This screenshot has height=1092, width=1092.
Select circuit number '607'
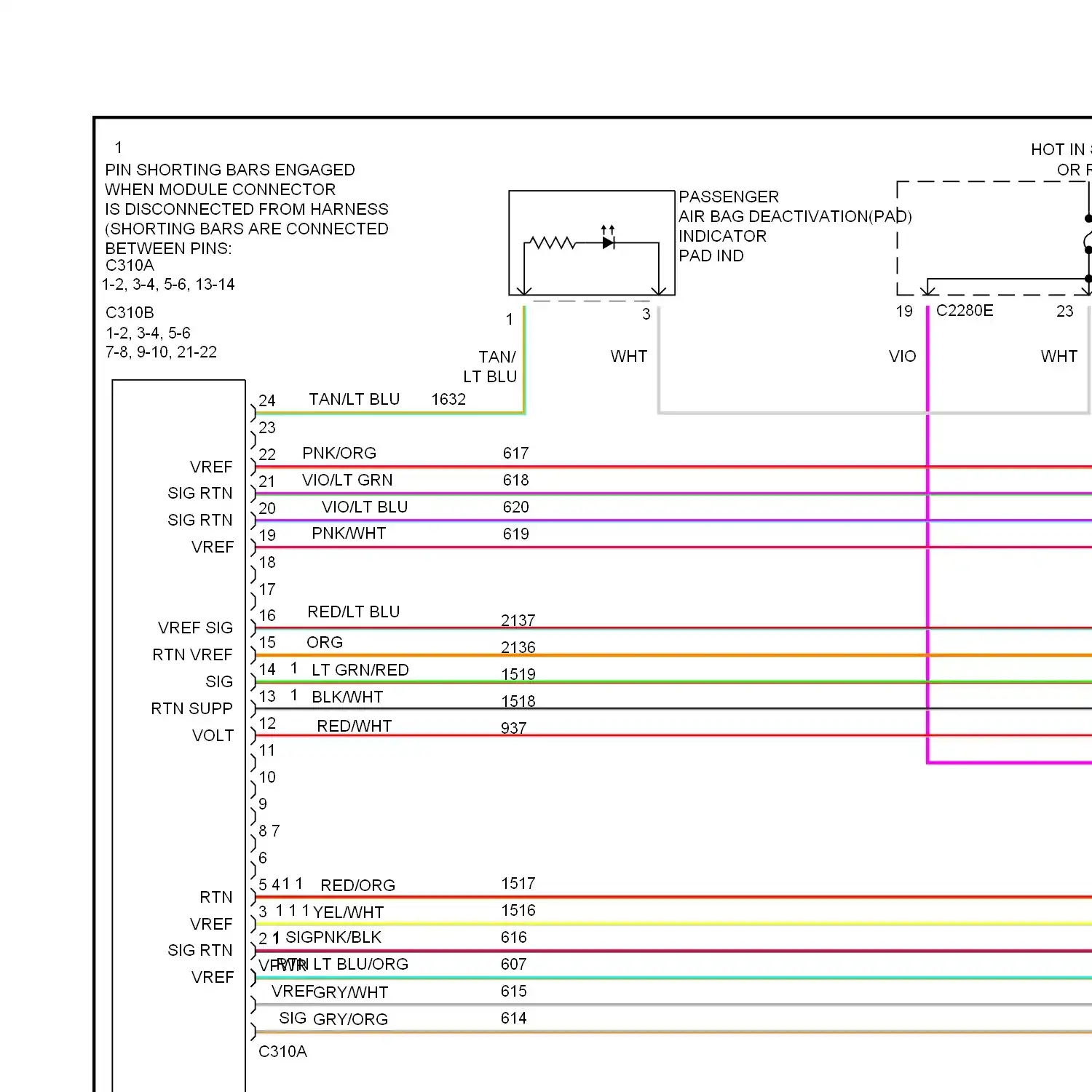(514, 965)
